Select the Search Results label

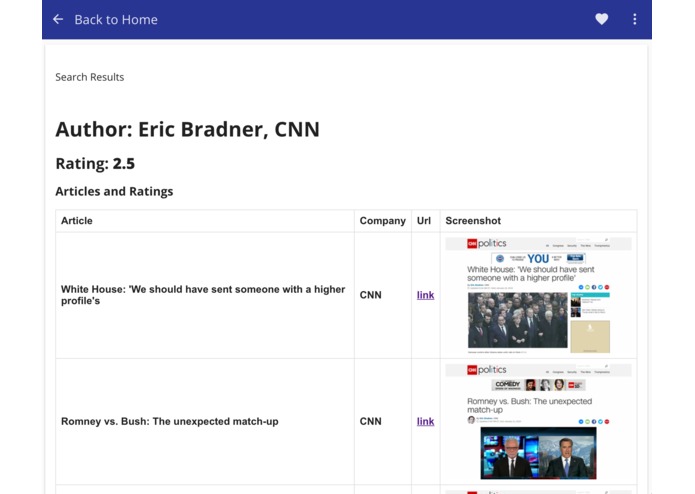point(90,77)
